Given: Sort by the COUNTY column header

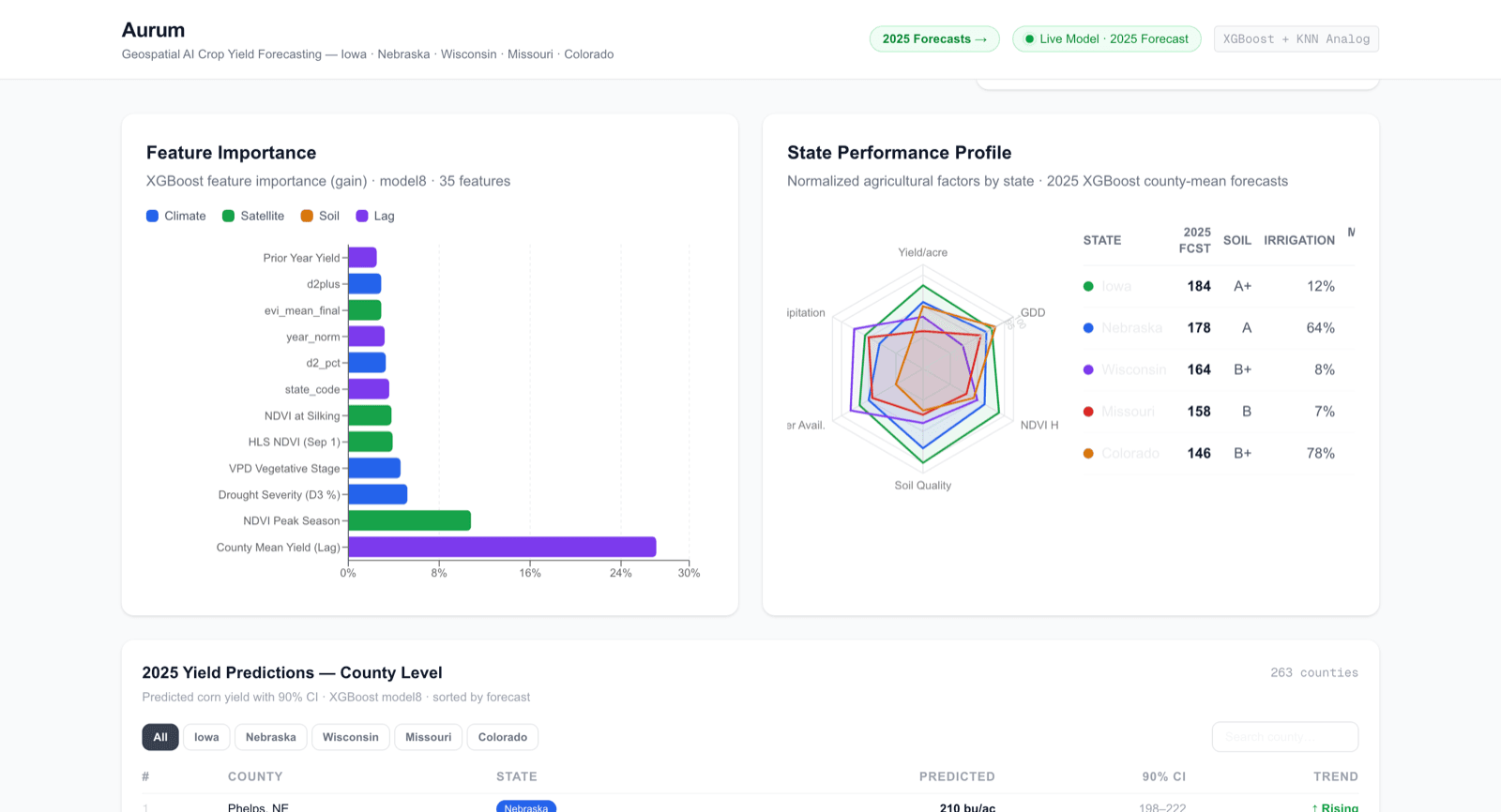Looking at the screenshot, I should point(255,776).
